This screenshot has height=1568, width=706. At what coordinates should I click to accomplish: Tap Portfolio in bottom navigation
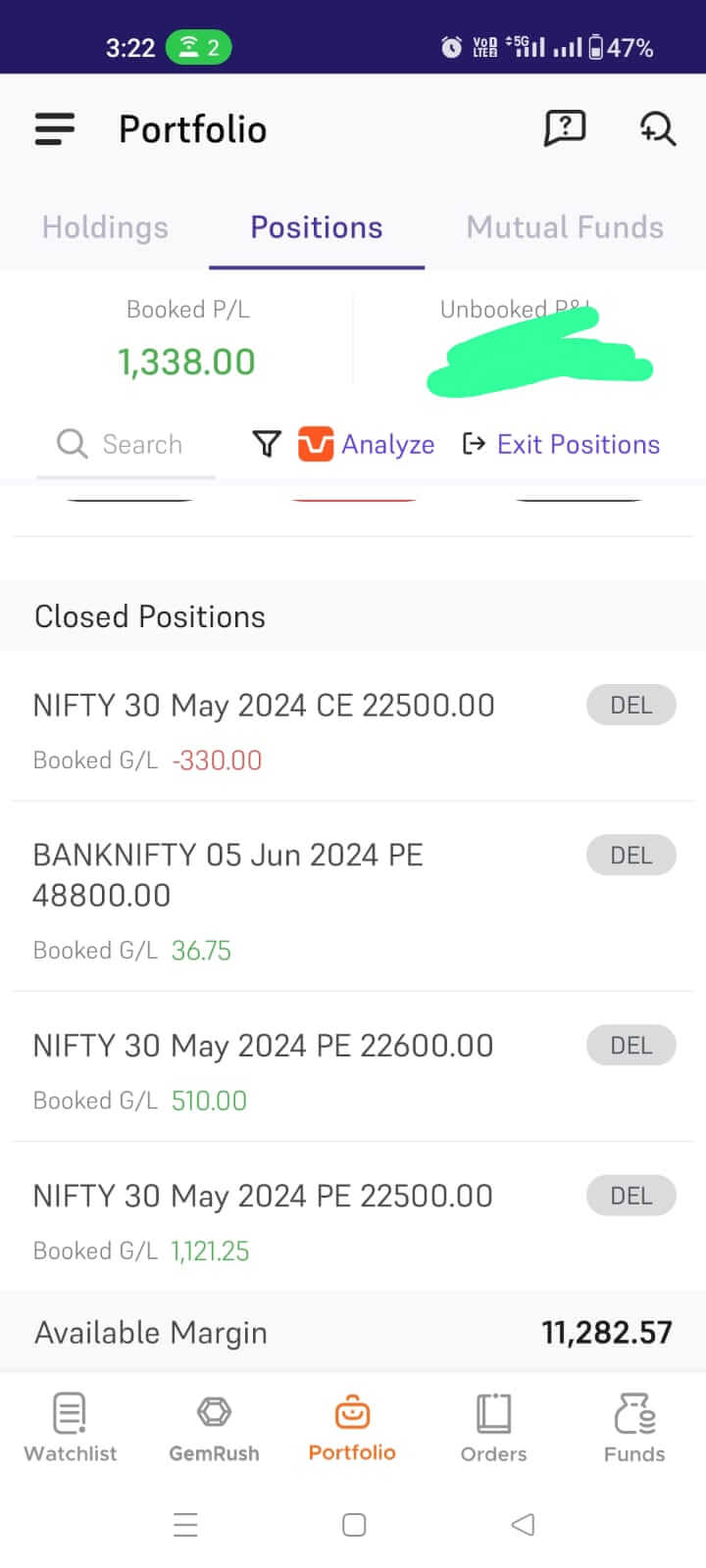pyautogui.click(x=352, y=1427)
